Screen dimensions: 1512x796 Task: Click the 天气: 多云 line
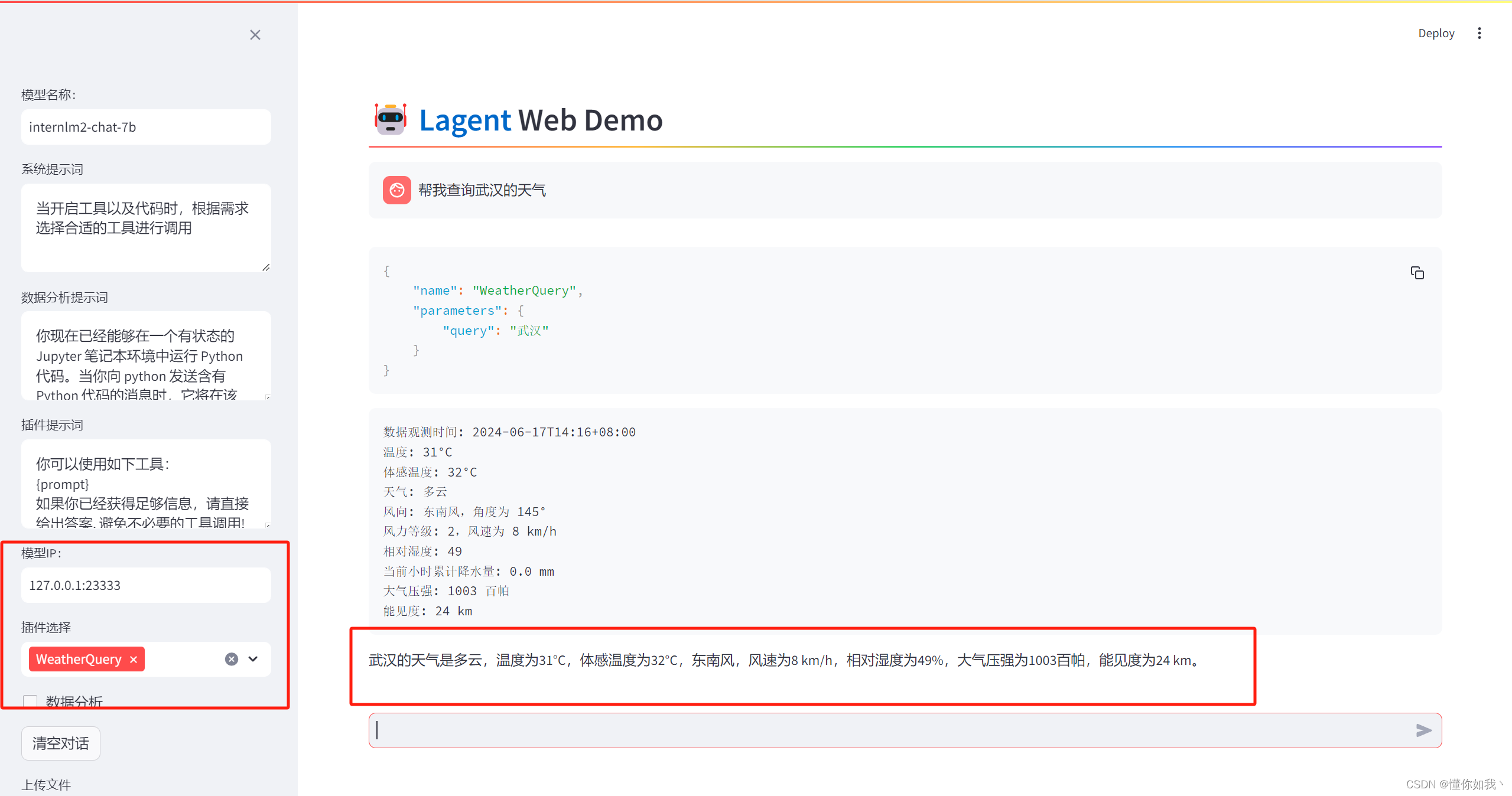415,492
